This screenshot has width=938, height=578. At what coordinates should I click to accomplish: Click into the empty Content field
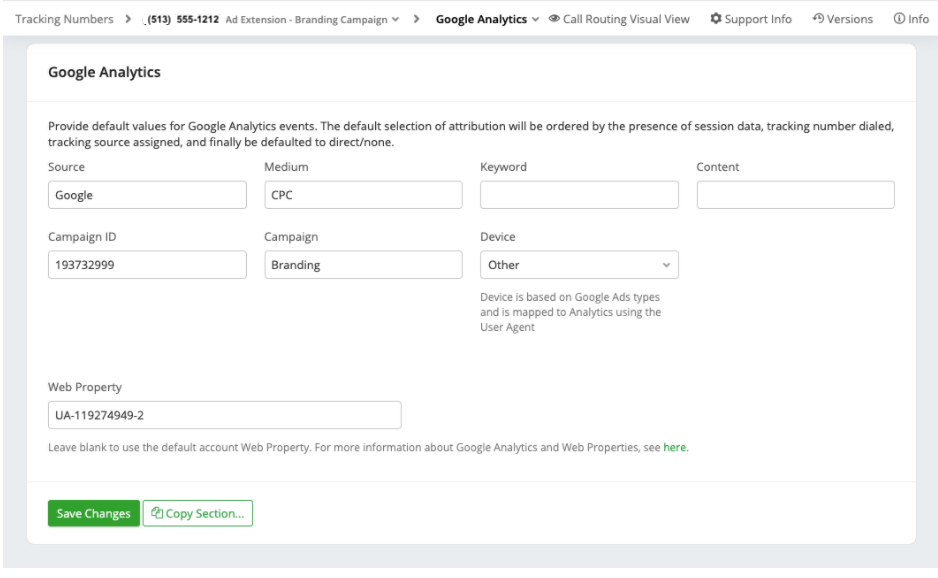coord(795,195)
